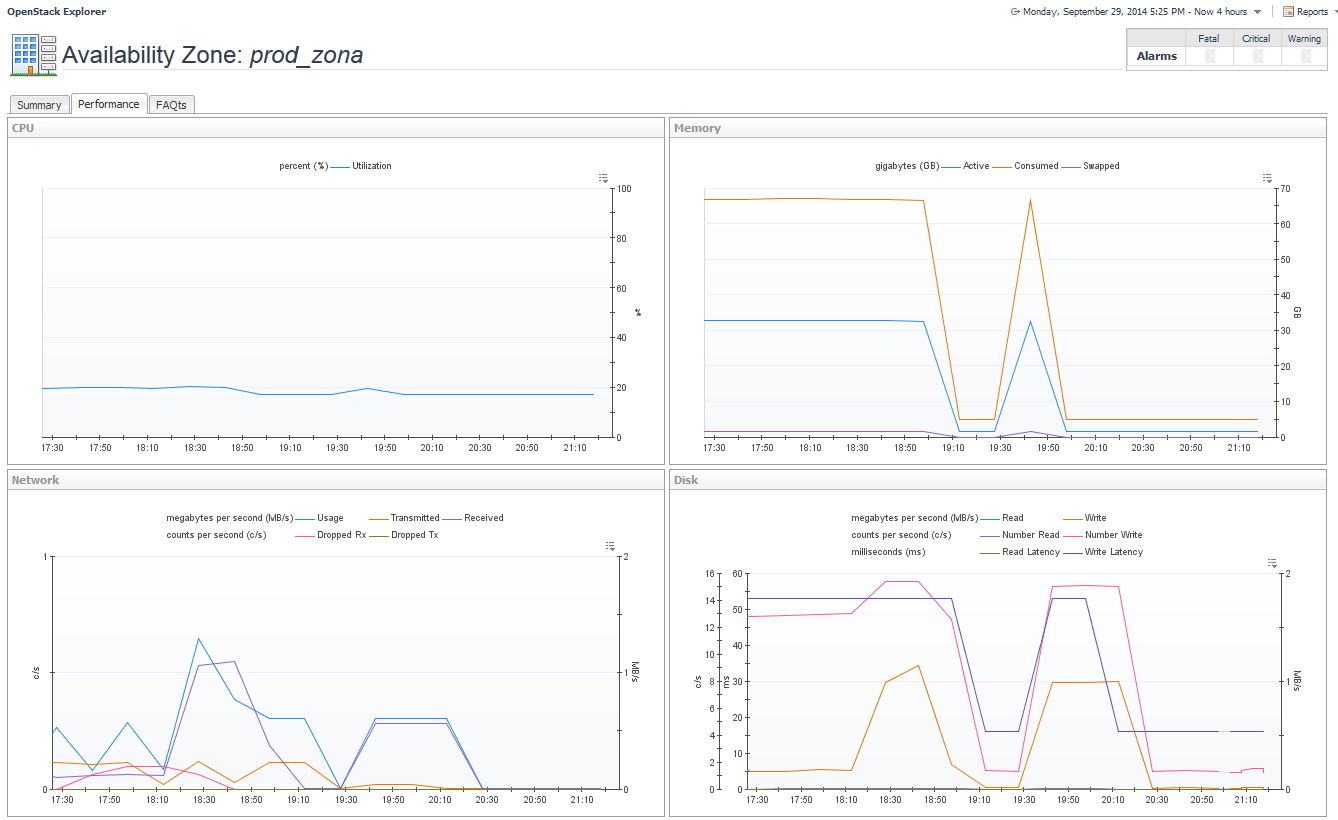The image size is (1338, 820).
Task: Click the Reports icon
Action: 1288,12
